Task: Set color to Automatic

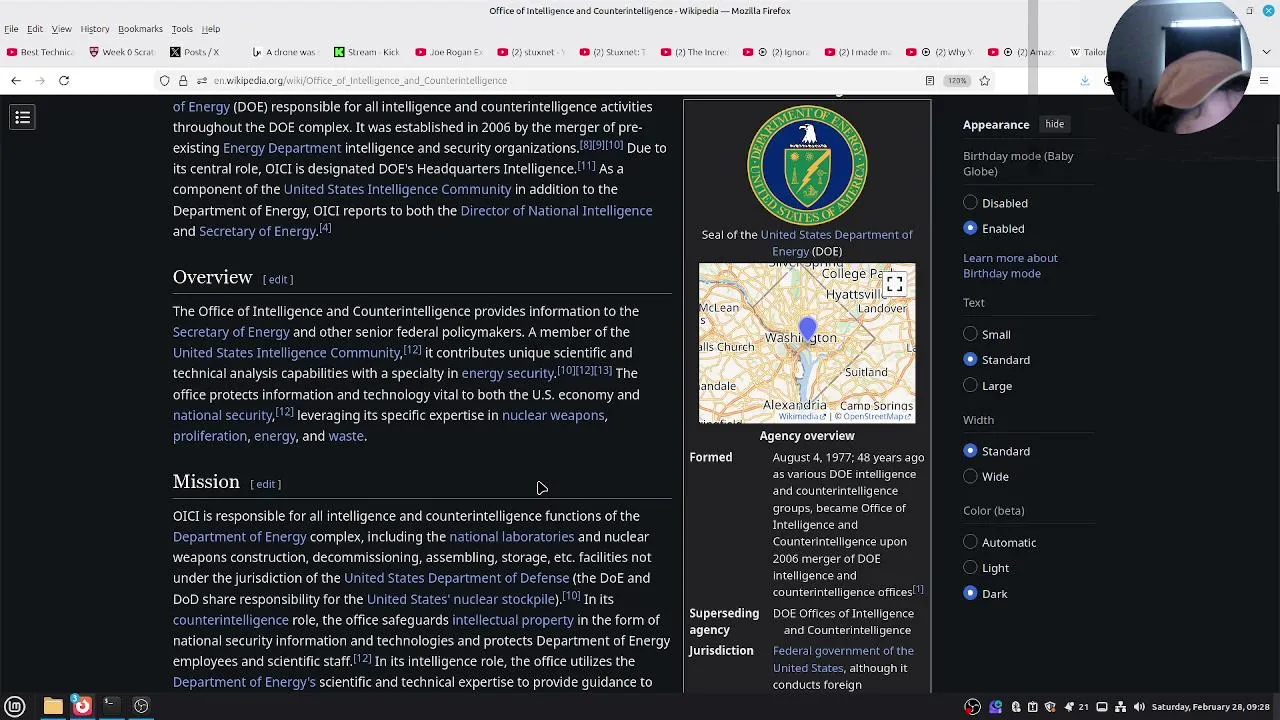Action: point(970,542)
